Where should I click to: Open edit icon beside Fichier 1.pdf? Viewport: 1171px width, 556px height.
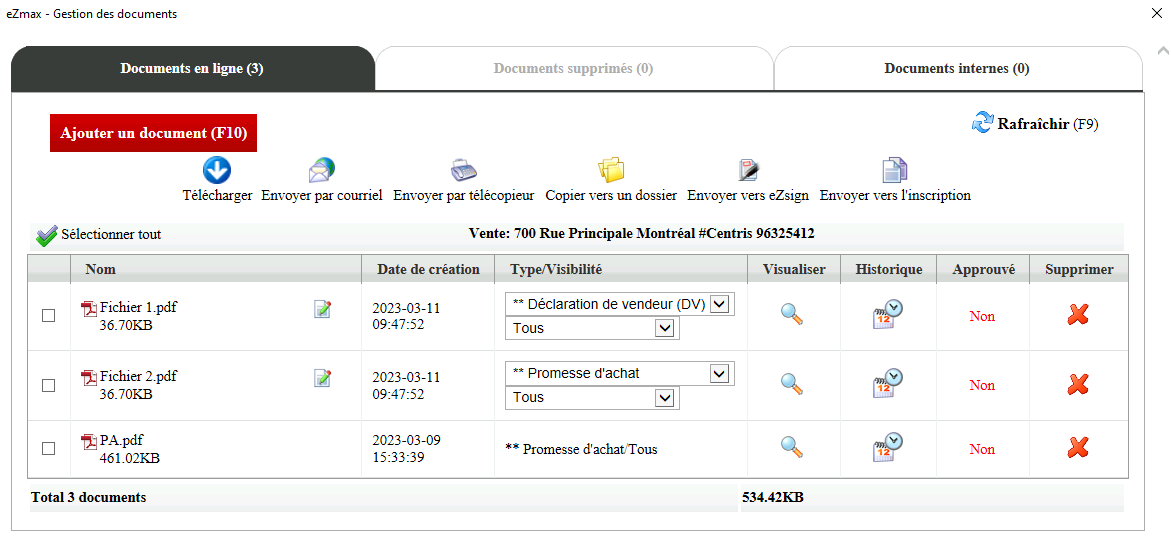point(323,309)
